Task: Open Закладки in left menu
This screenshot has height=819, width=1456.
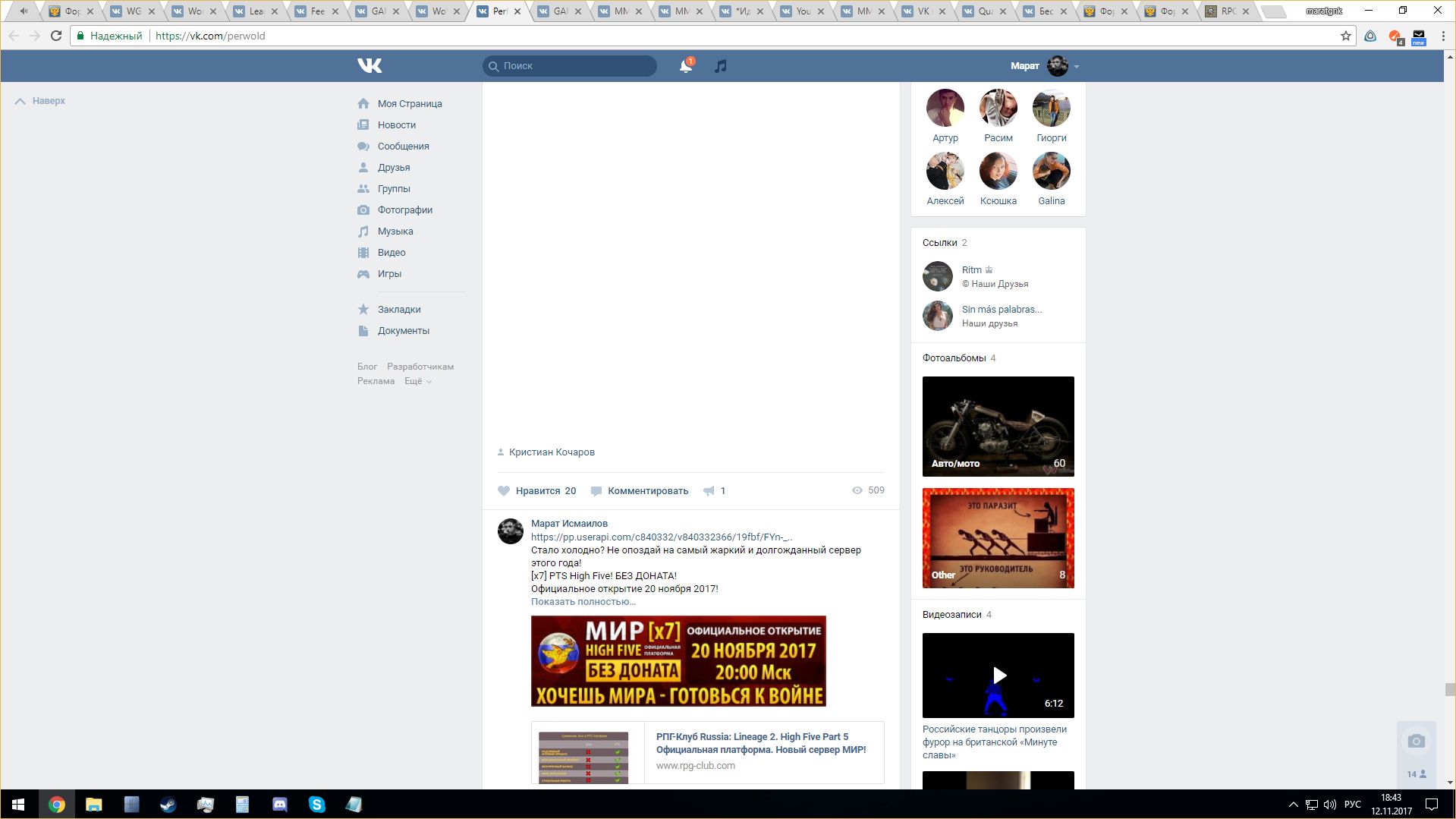Action: point(398,310)
